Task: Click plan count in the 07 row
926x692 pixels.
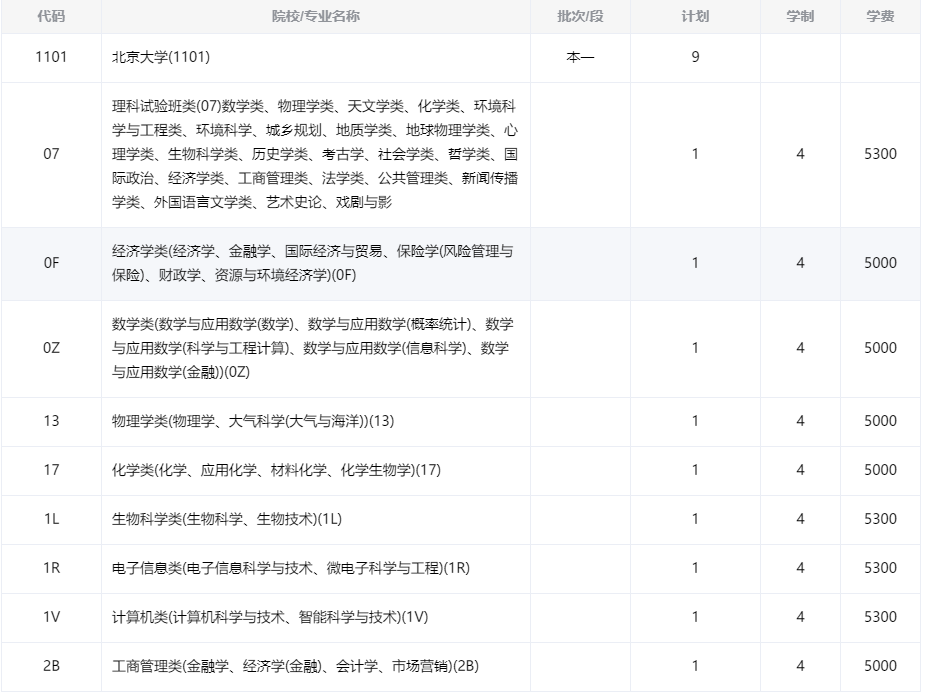Action: coord(695,154)
